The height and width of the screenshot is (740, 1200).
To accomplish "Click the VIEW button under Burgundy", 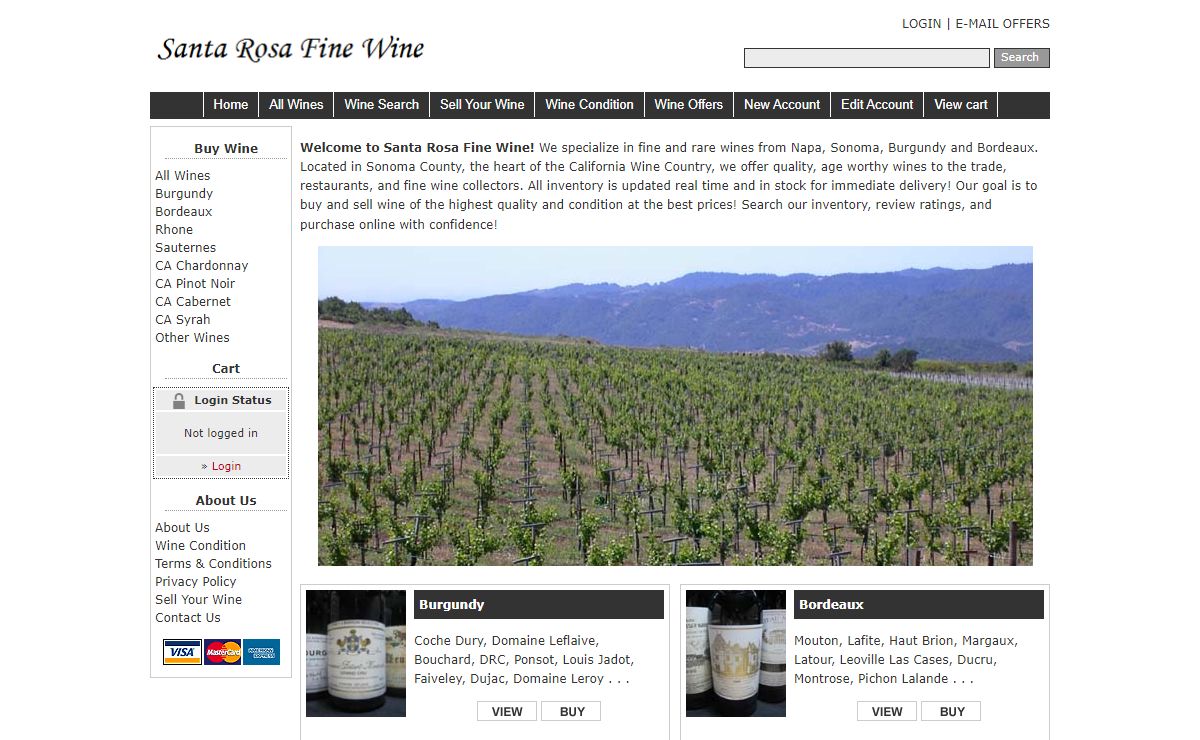I will coord(507,712).
